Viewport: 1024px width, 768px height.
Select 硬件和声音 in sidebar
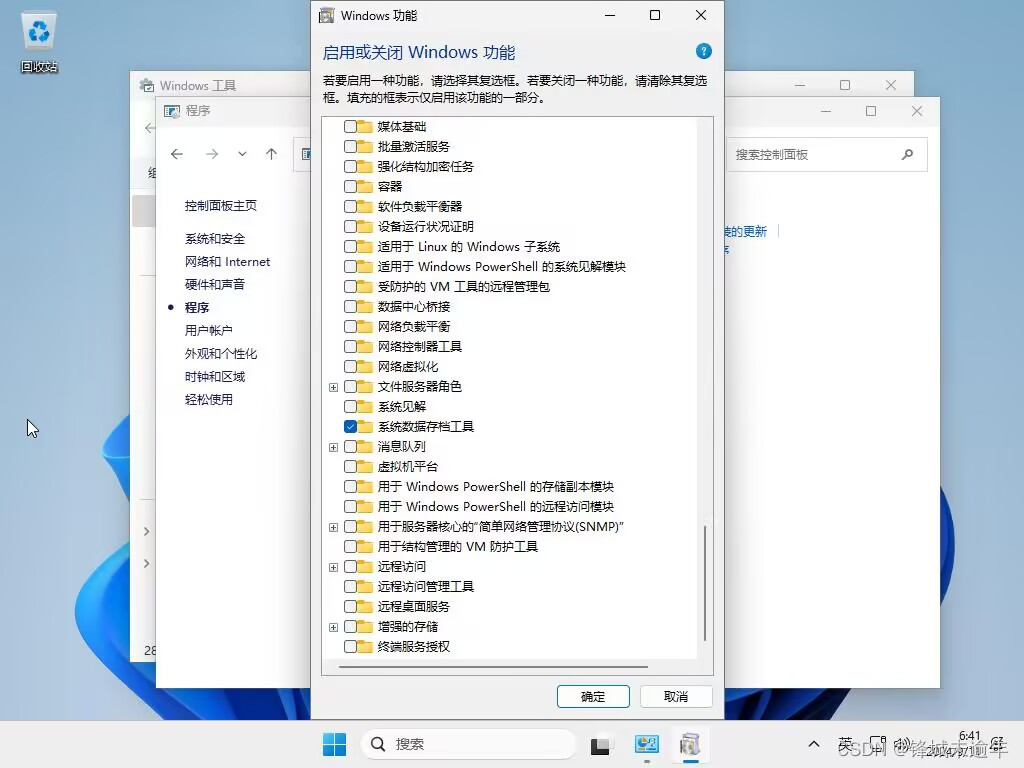click(215, 285)
